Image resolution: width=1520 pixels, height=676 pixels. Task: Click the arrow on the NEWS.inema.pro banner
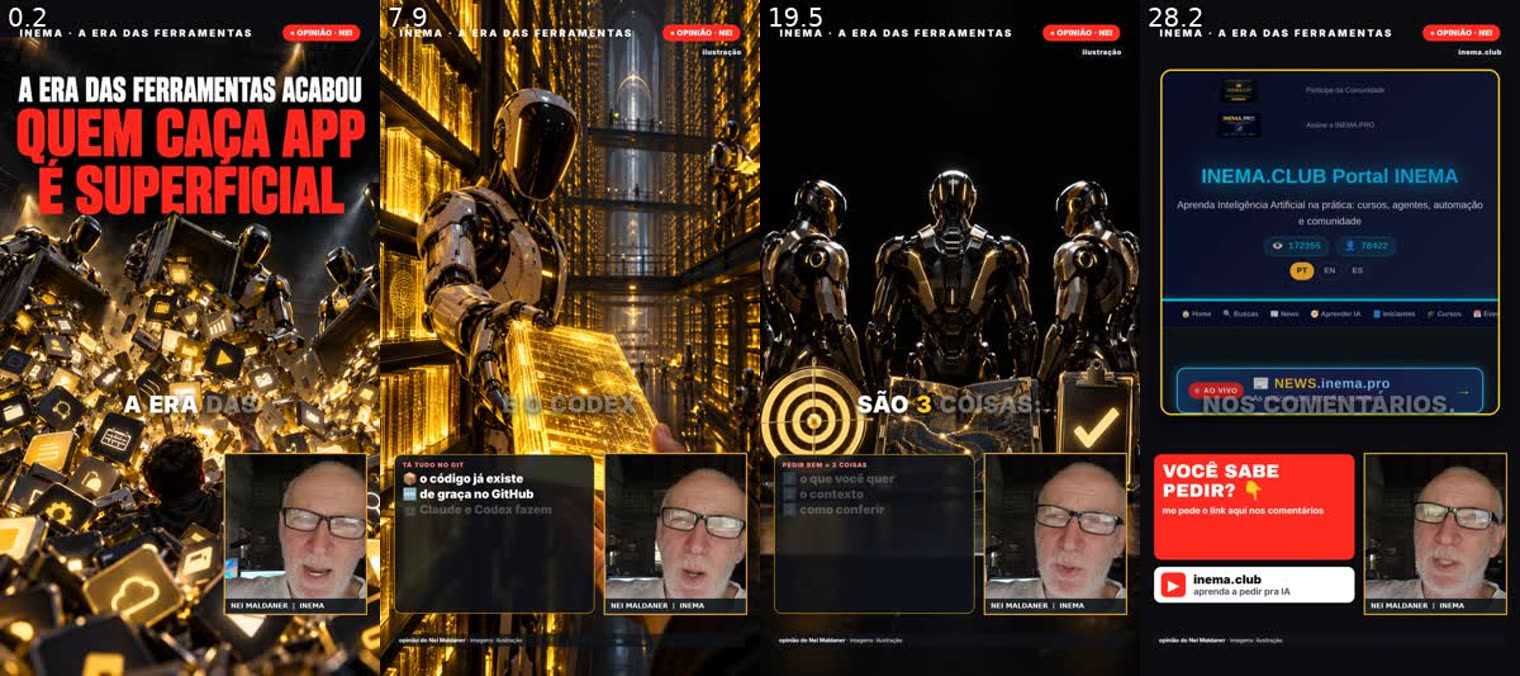pos(1464,392)
